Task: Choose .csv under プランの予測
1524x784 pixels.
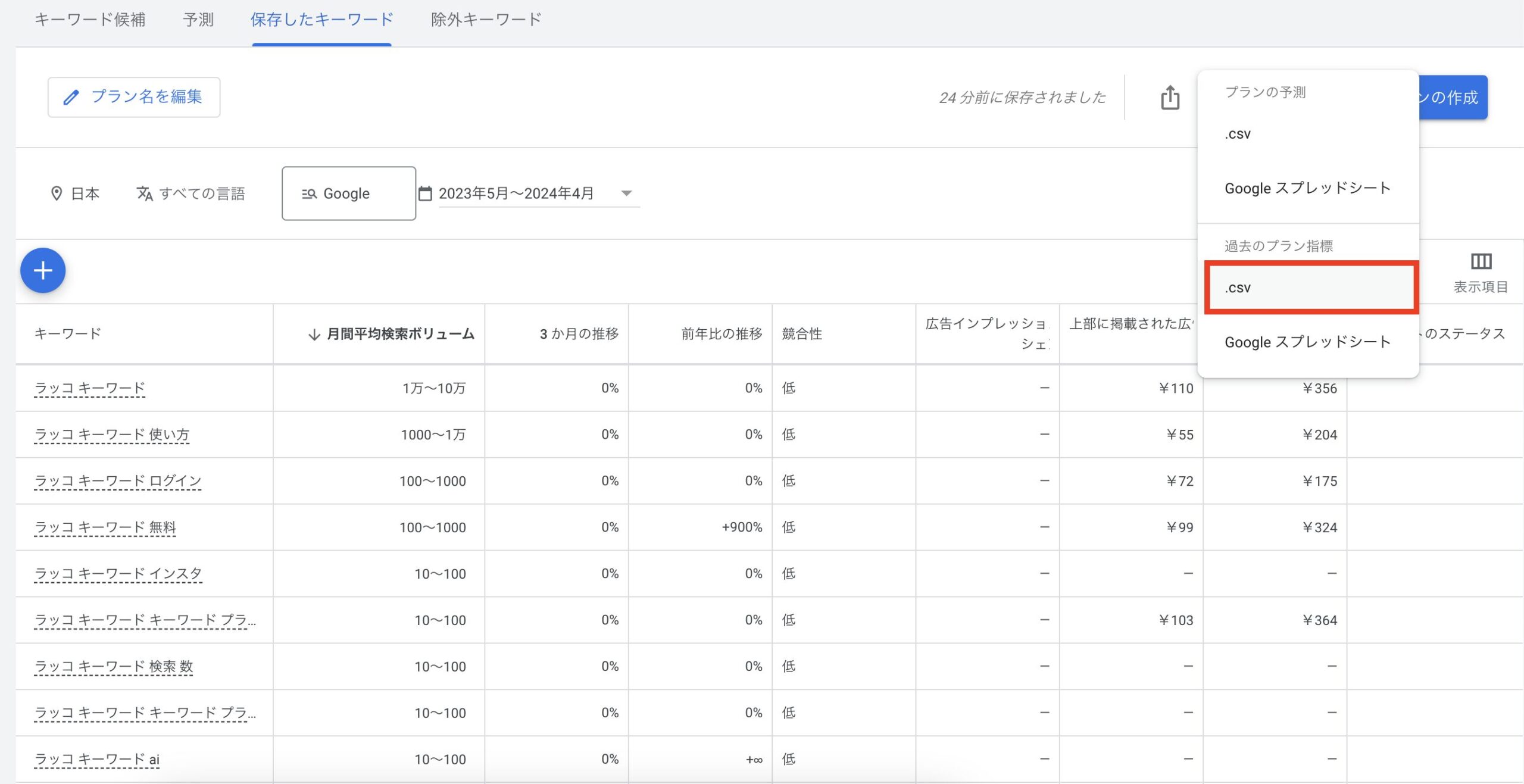Action: [1308, 134]
